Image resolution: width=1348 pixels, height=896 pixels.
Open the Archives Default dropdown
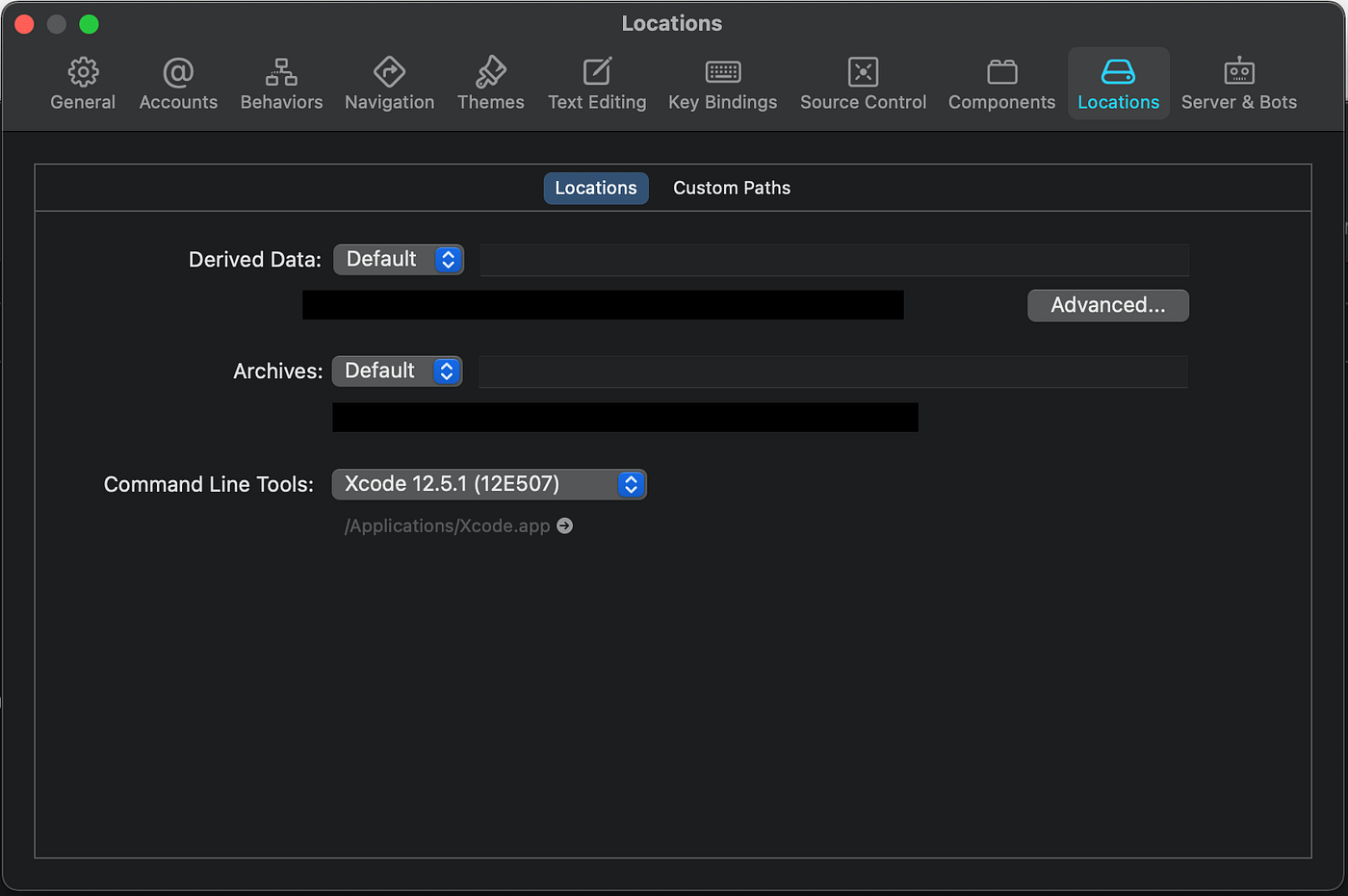pyautogui.click(x=398, y=371)
